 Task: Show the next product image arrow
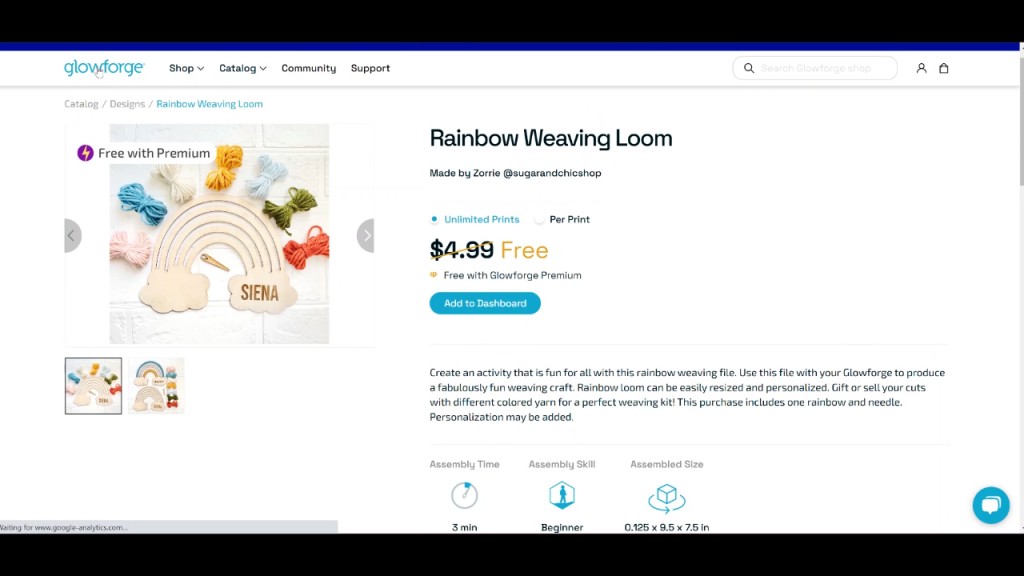(x=366, y=236)
